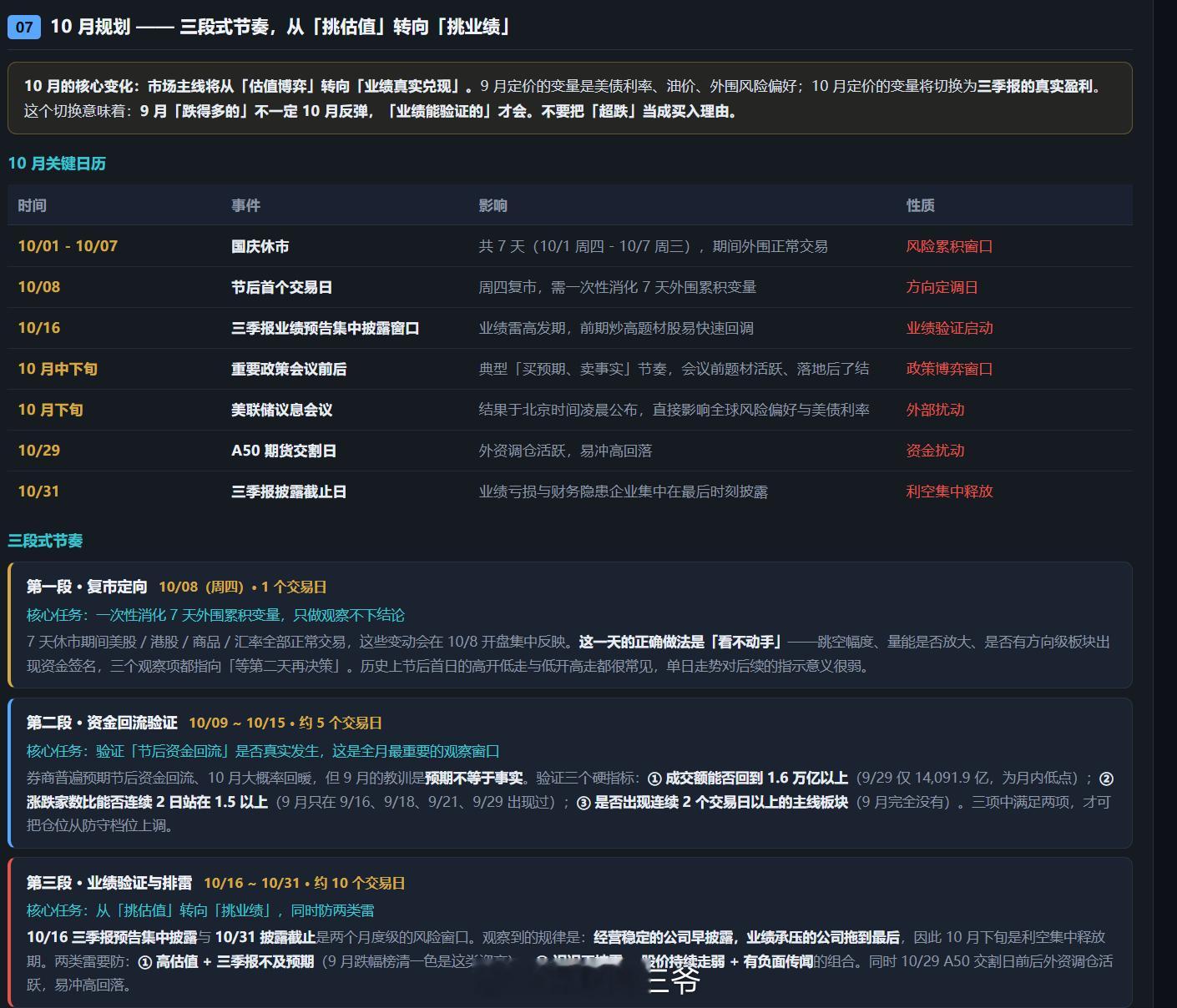Viewport: 1177px width, 1008px height.
Task: Click the "国庆休市" event cell
Action: (260, 246)
